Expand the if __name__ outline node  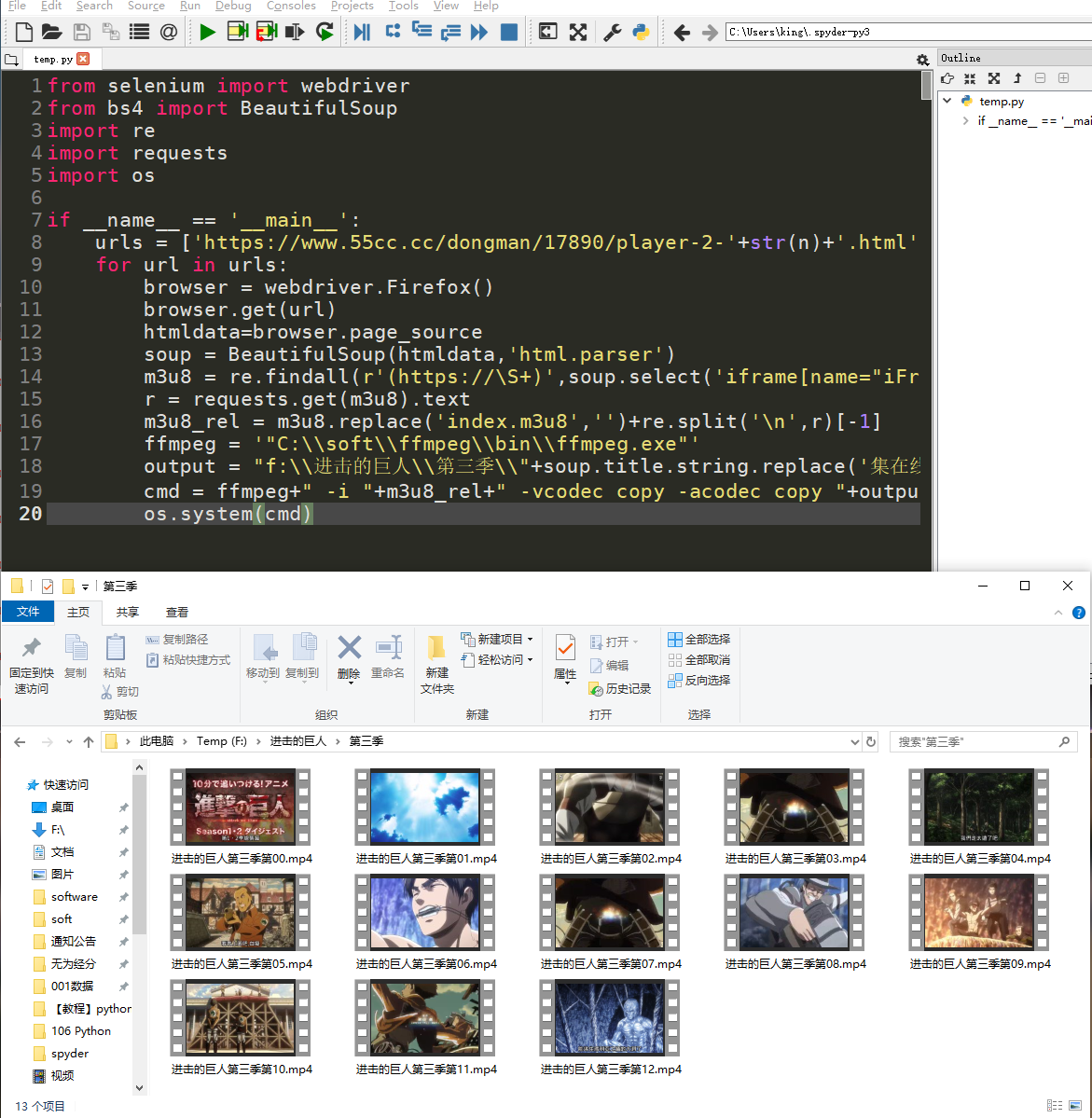tap(965, 120)
